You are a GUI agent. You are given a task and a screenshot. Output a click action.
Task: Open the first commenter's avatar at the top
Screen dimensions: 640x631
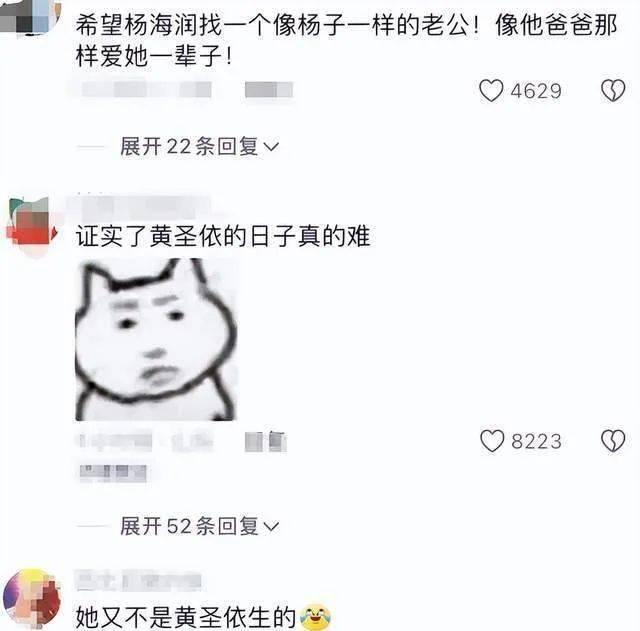click(x=30, y=16)
